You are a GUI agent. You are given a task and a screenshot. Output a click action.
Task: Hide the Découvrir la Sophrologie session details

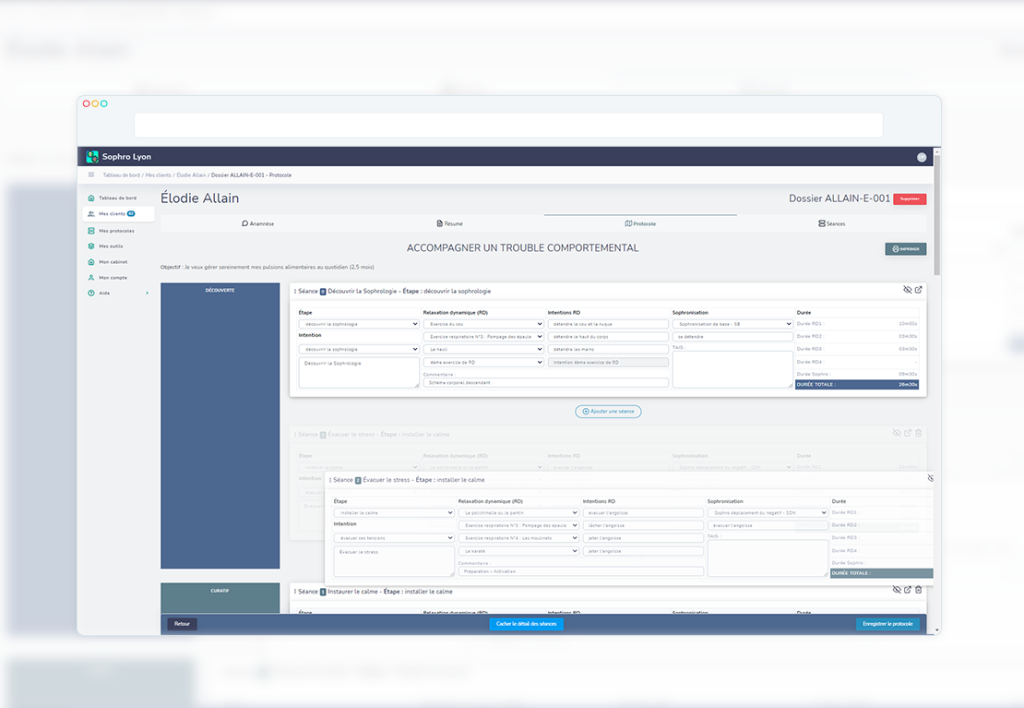[907, 290]
